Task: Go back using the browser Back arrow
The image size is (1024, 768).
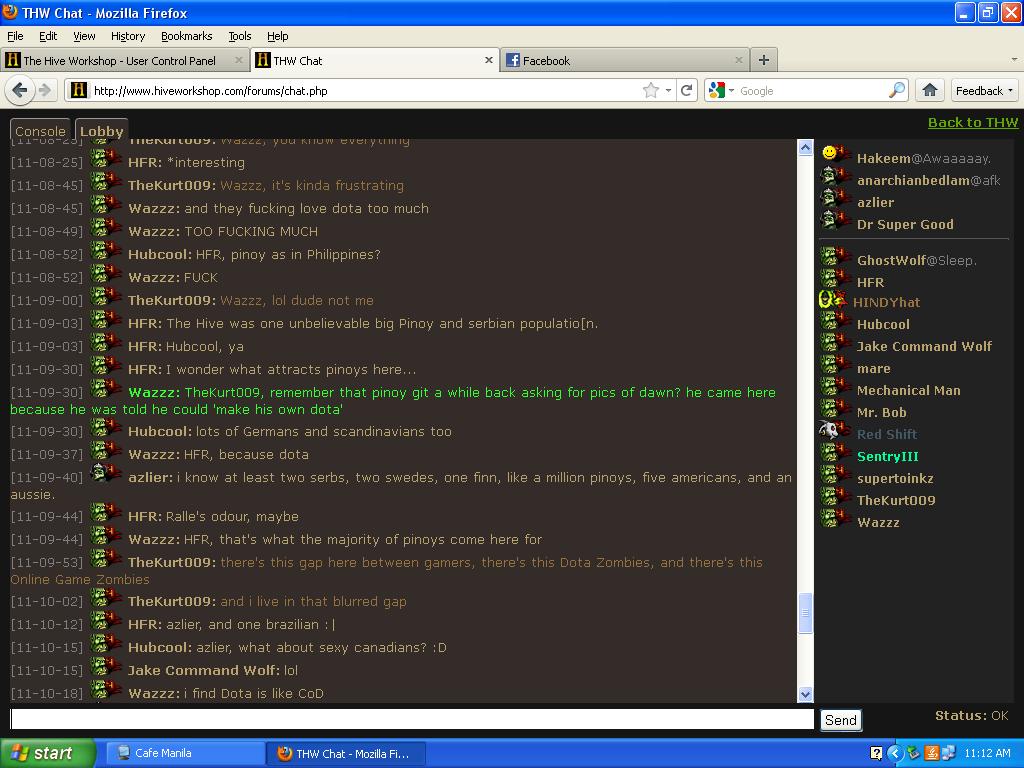Action: coord(19,90)
